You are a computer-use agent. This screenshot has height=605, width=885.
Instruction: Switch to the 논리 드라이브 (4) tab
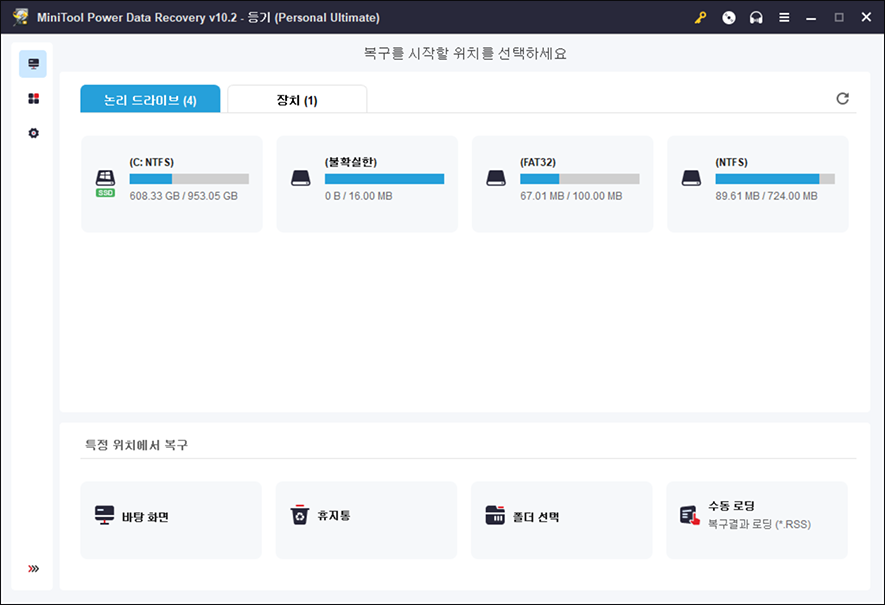click(x=150, y=99)
